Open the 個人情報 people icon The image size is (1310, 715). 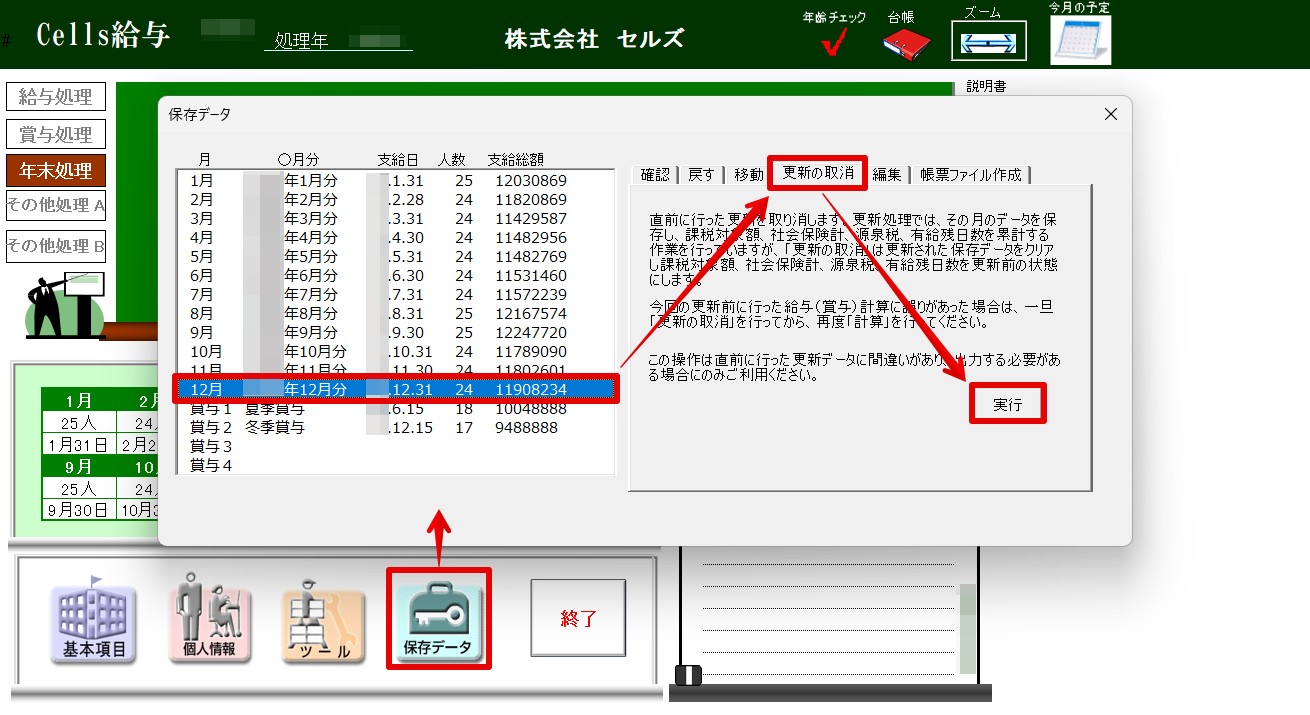point(210,619)
